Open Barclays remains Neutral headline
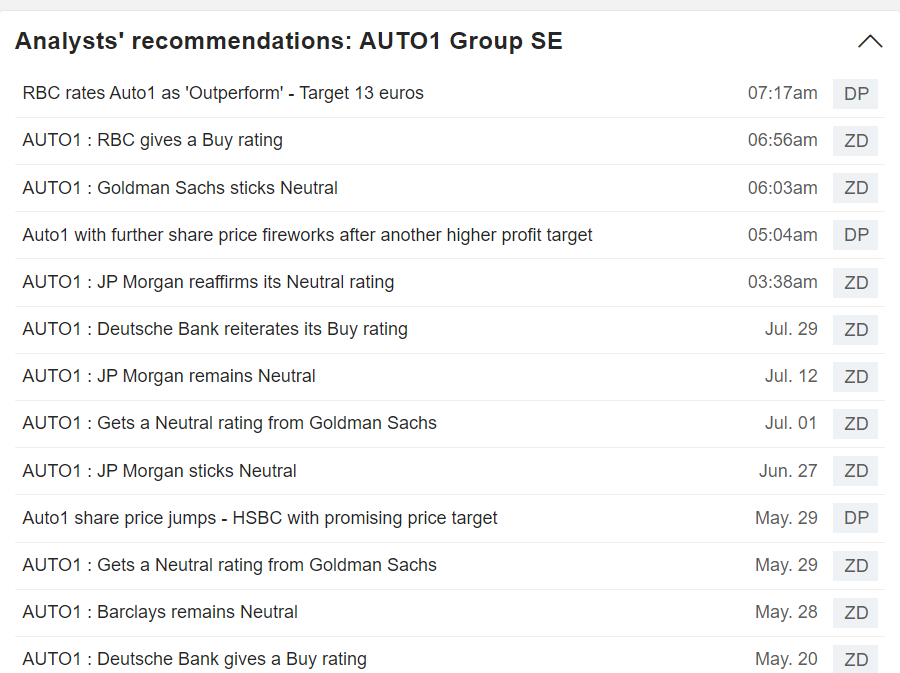900x673 pixels. [160, 612]
